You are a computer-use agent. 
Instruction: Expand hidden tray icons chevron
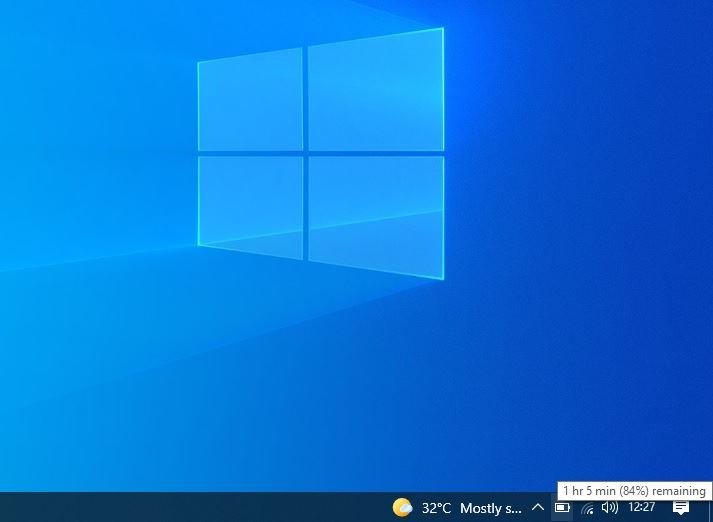click(538, 507)
